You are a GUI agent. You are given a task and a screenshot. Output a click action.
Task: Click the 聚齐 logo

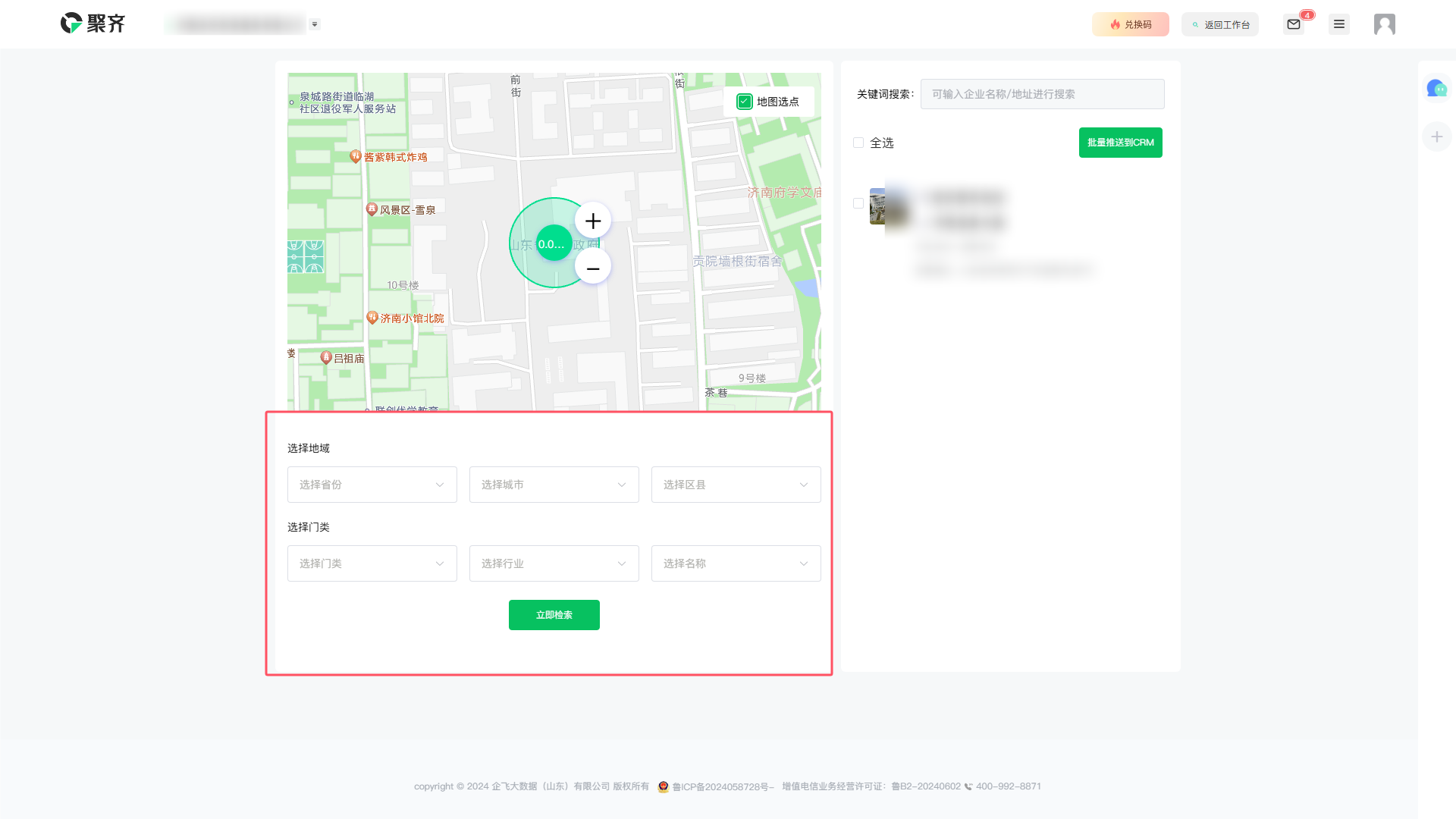93,24
